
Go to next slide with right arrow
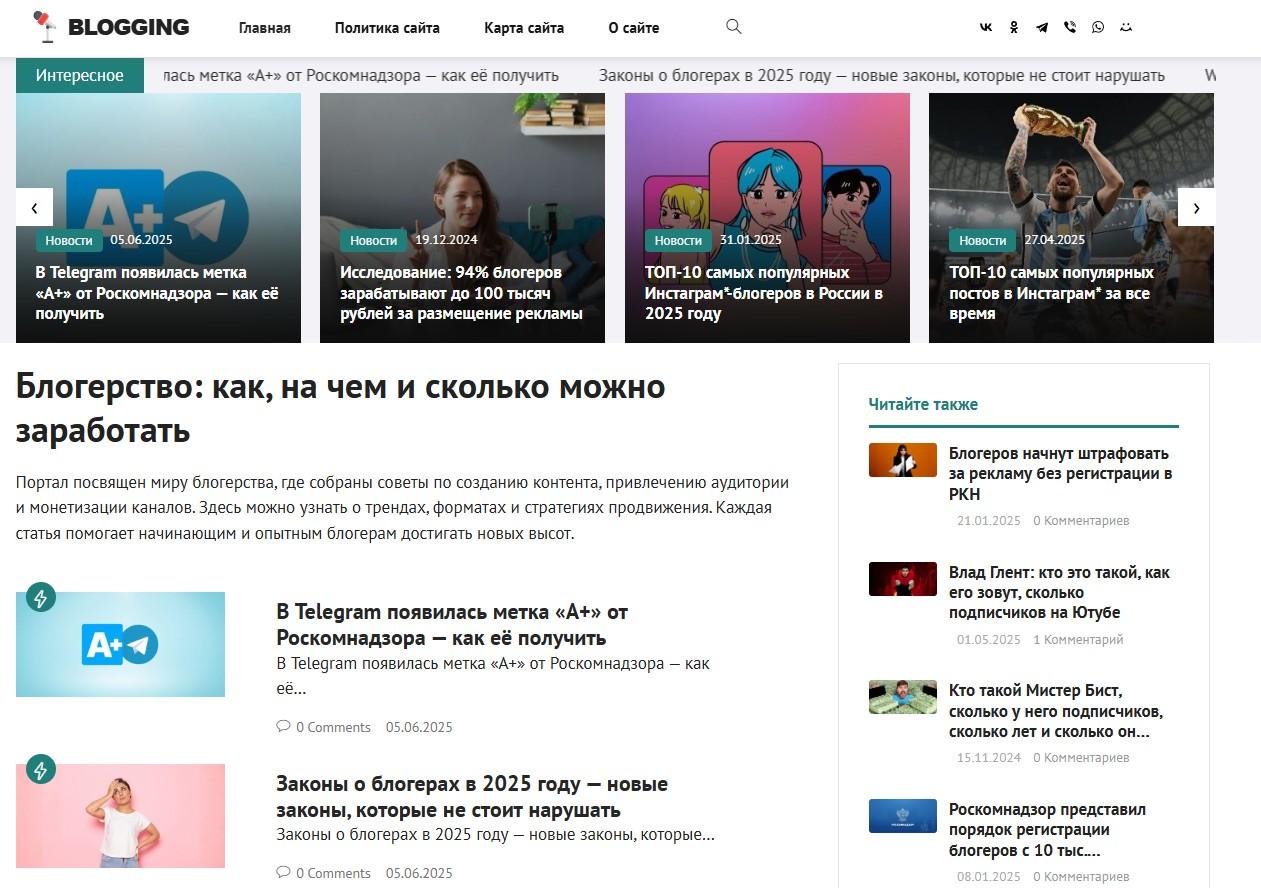point(1196,207)
